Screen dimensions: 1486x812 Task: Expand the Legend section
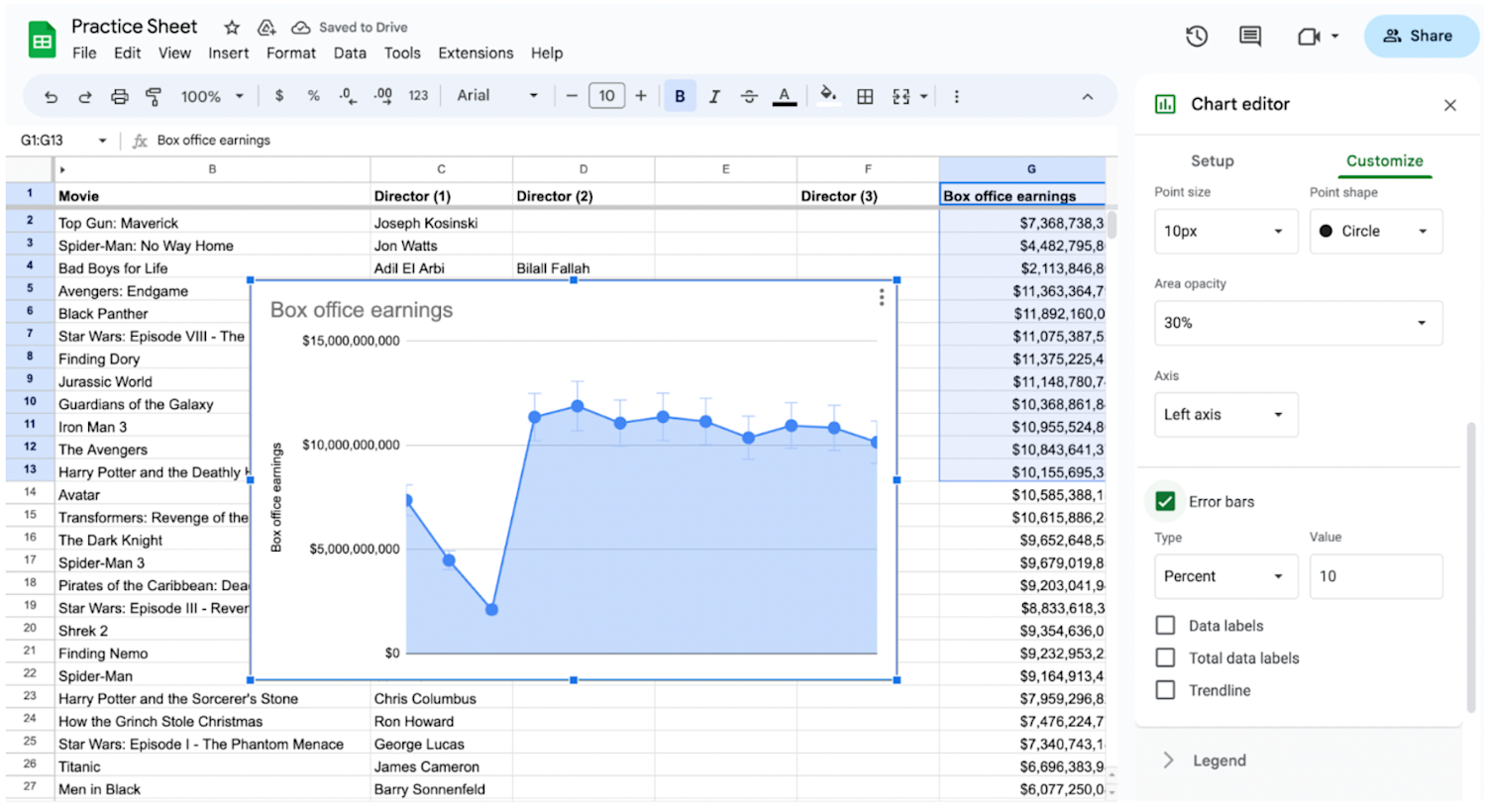coord(1206,761)
